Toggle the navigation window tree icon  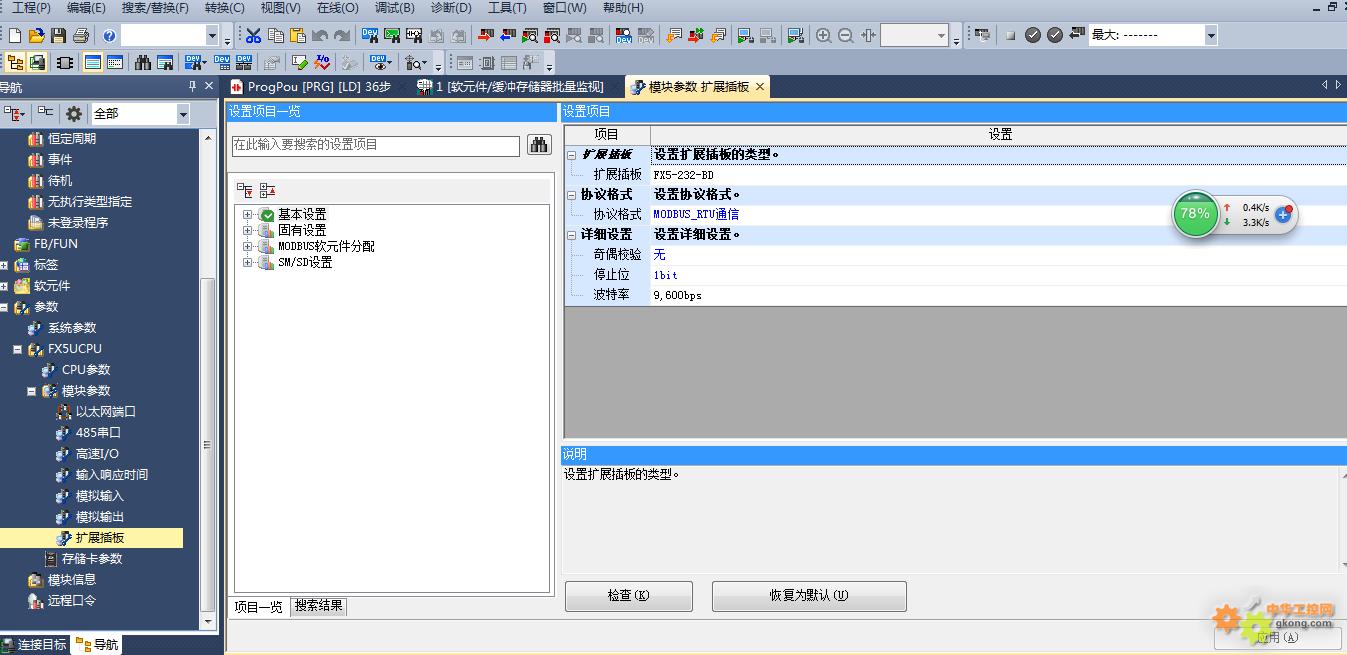point(15,62)
